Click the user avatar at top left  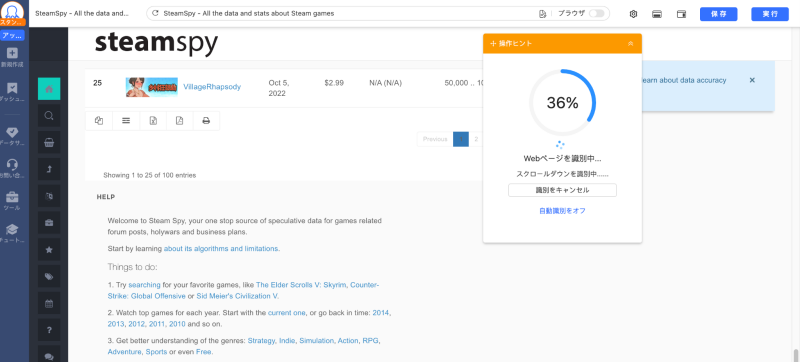13,10
